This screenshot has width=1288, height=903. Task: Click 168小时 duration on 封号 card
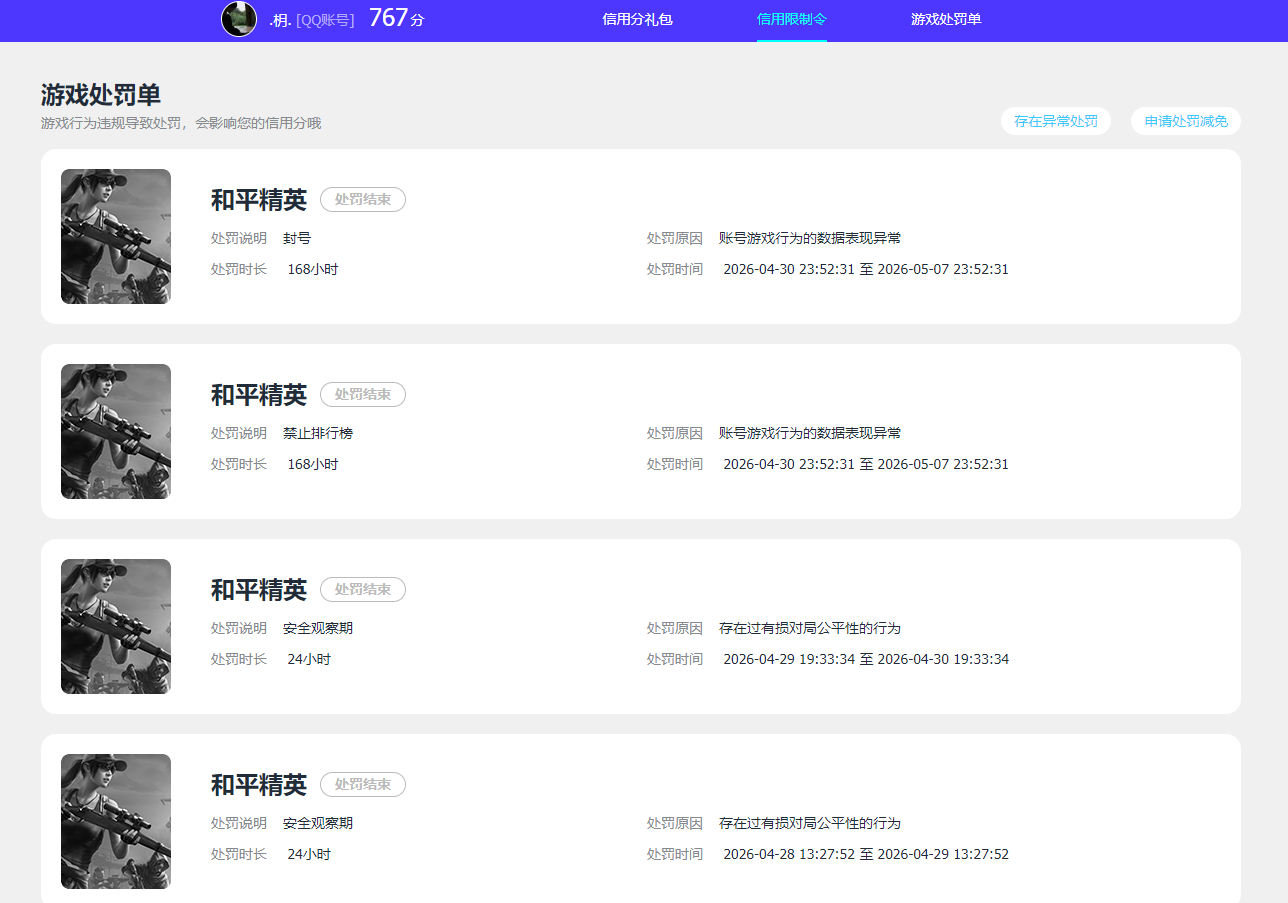click(x=313, y=269)
